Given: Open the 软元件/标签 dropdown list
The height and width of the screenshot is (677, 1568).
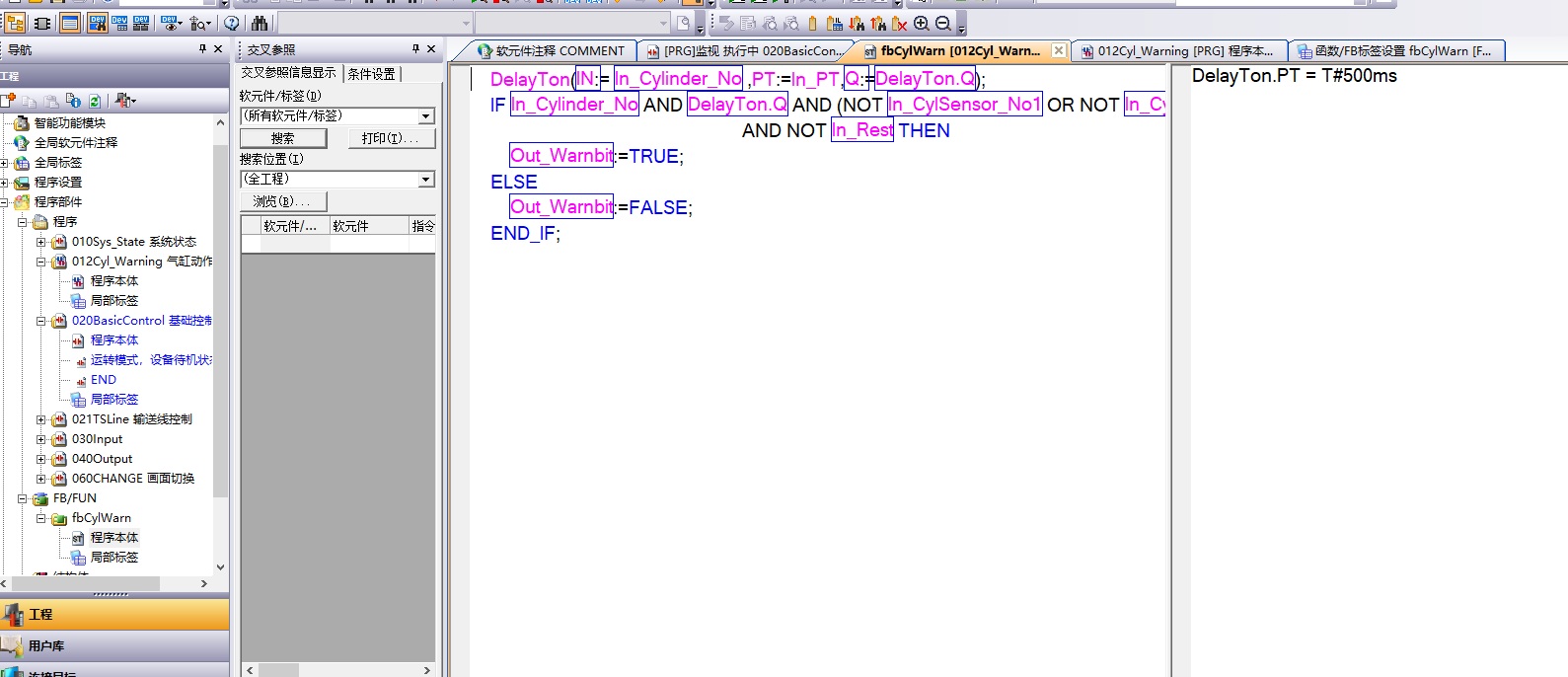Looking at the screenshot, I should tap(426, 116).
